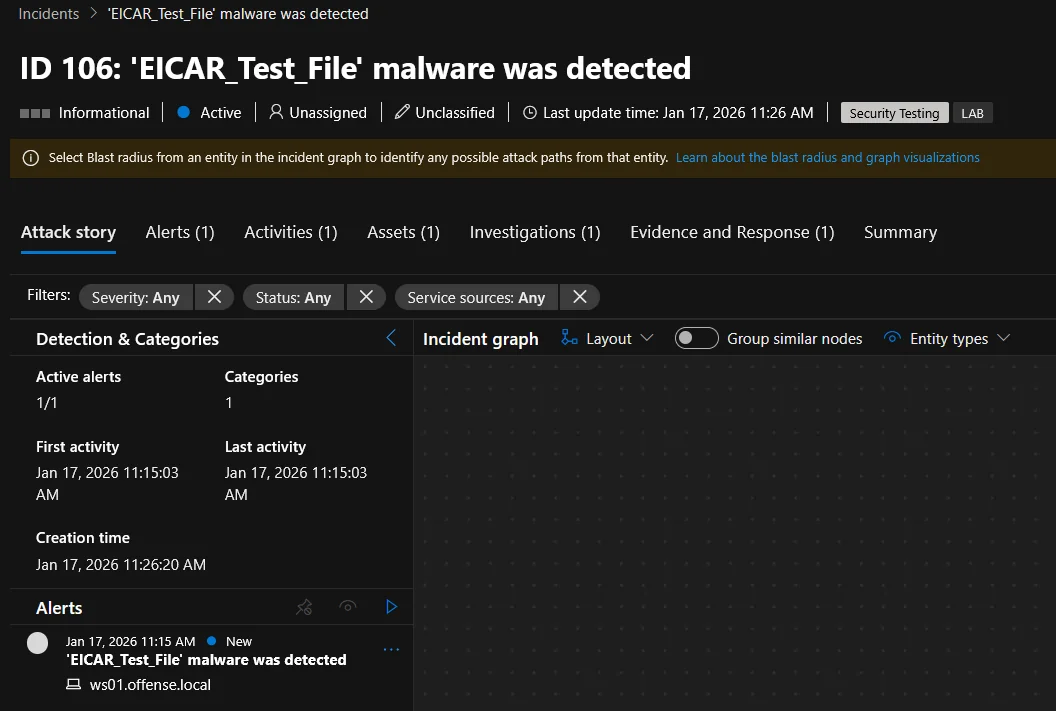Open the blast radius learn more link
The height and width of the screenshot is (711, 1056).
click(827, 158)
